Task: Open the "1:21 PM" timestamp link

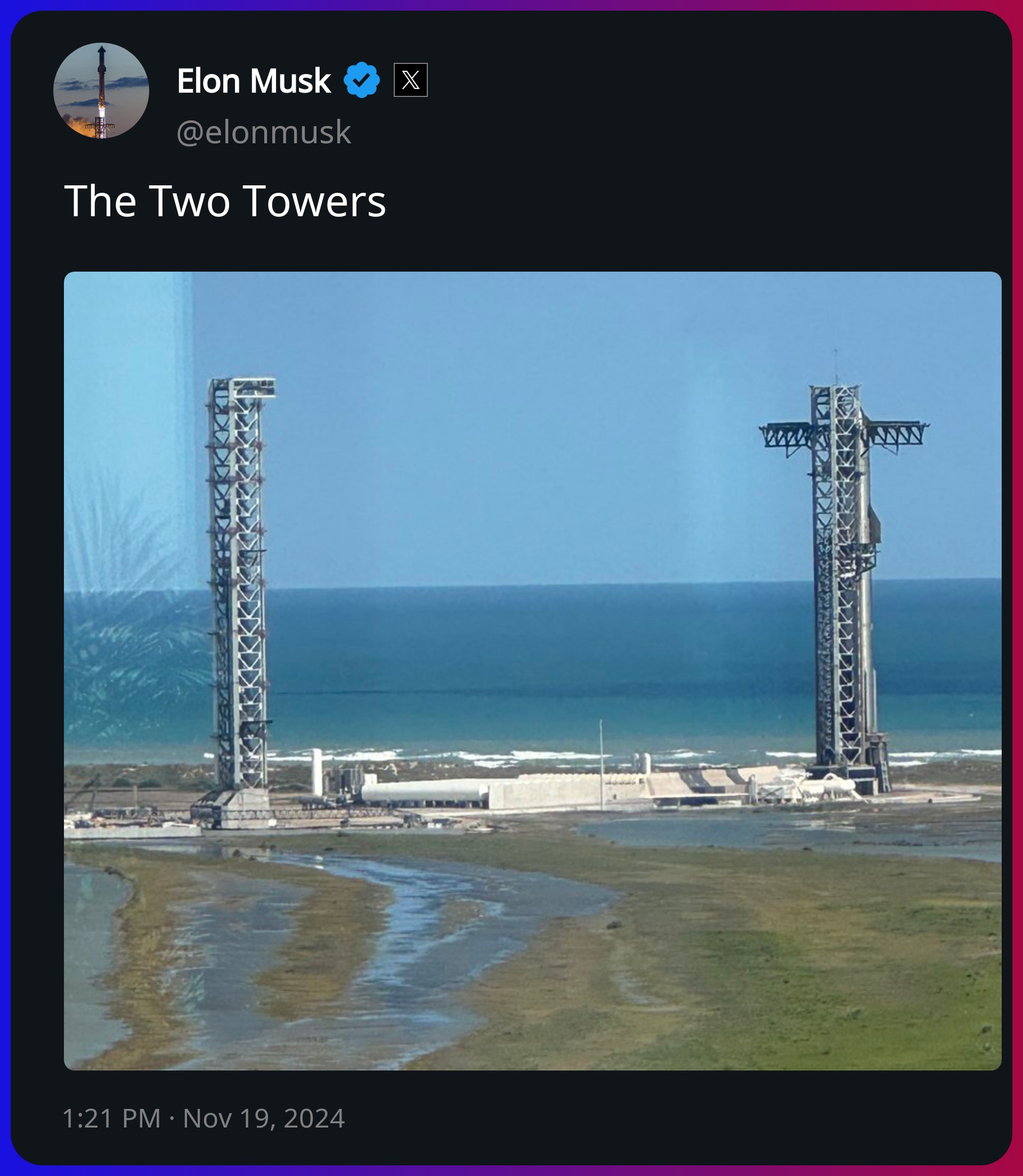Action: pos(111,1118)
